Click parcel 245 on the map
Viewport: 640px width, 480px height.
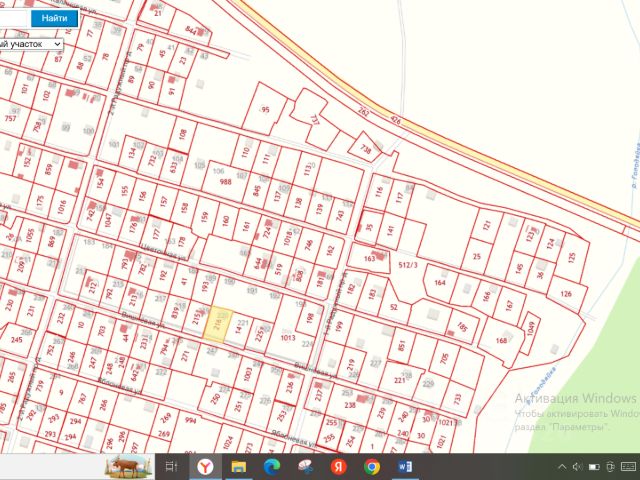click(x=17, y=340)
